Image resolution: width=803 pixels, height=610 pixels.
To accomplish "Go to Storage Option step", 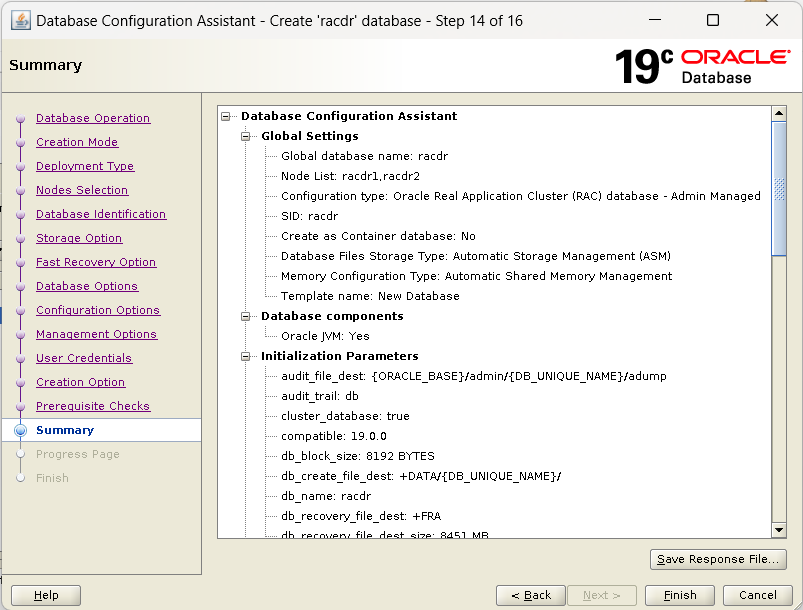I will pyautogui.click(x=79, y=238).
